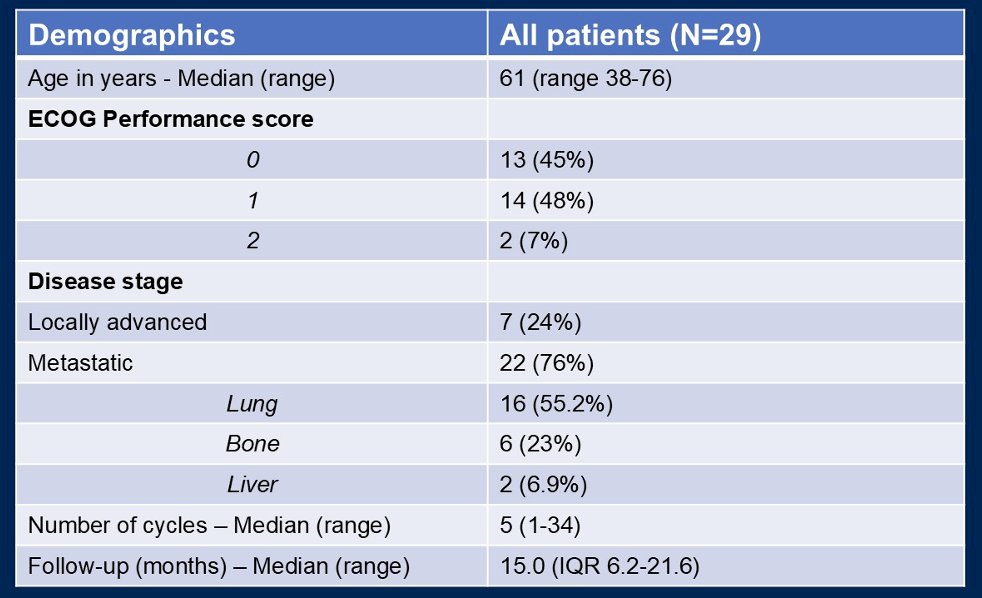
Task: Select the Liver 2 (6.9%) value
Action: coord(543,484)
